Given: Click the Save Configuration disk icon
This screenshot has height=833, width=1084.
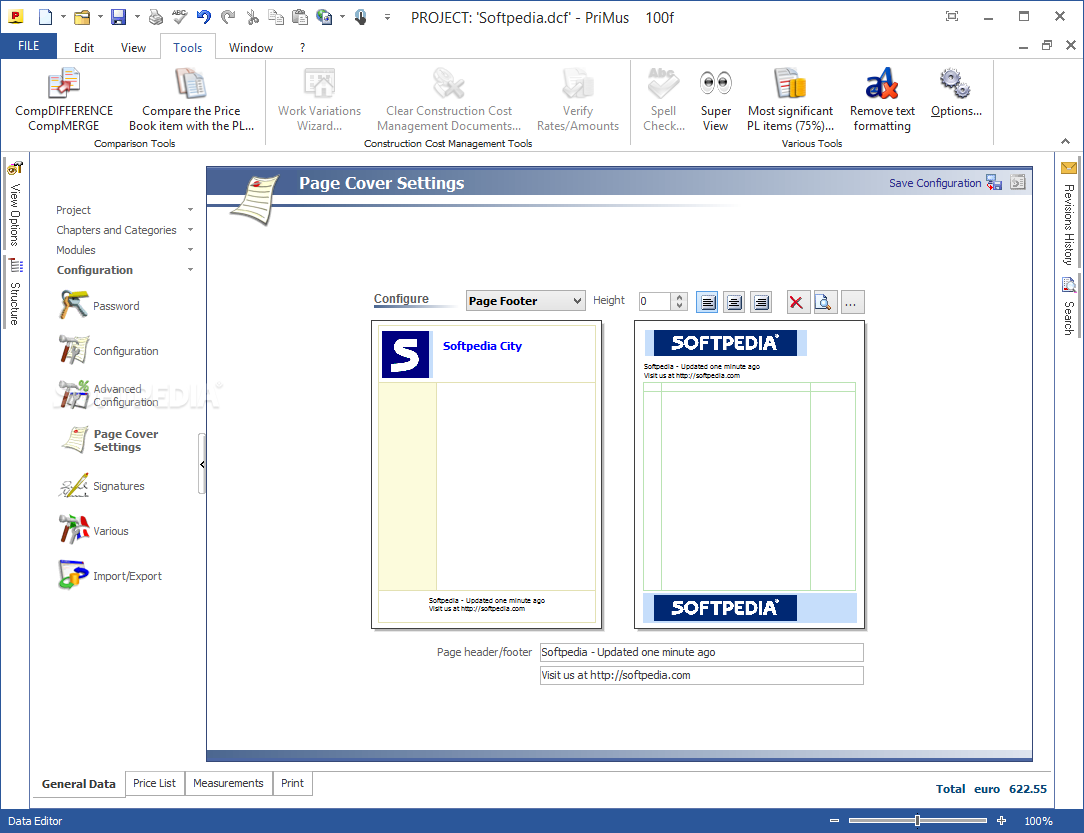Looking at the screenshot, I should 994,182.
